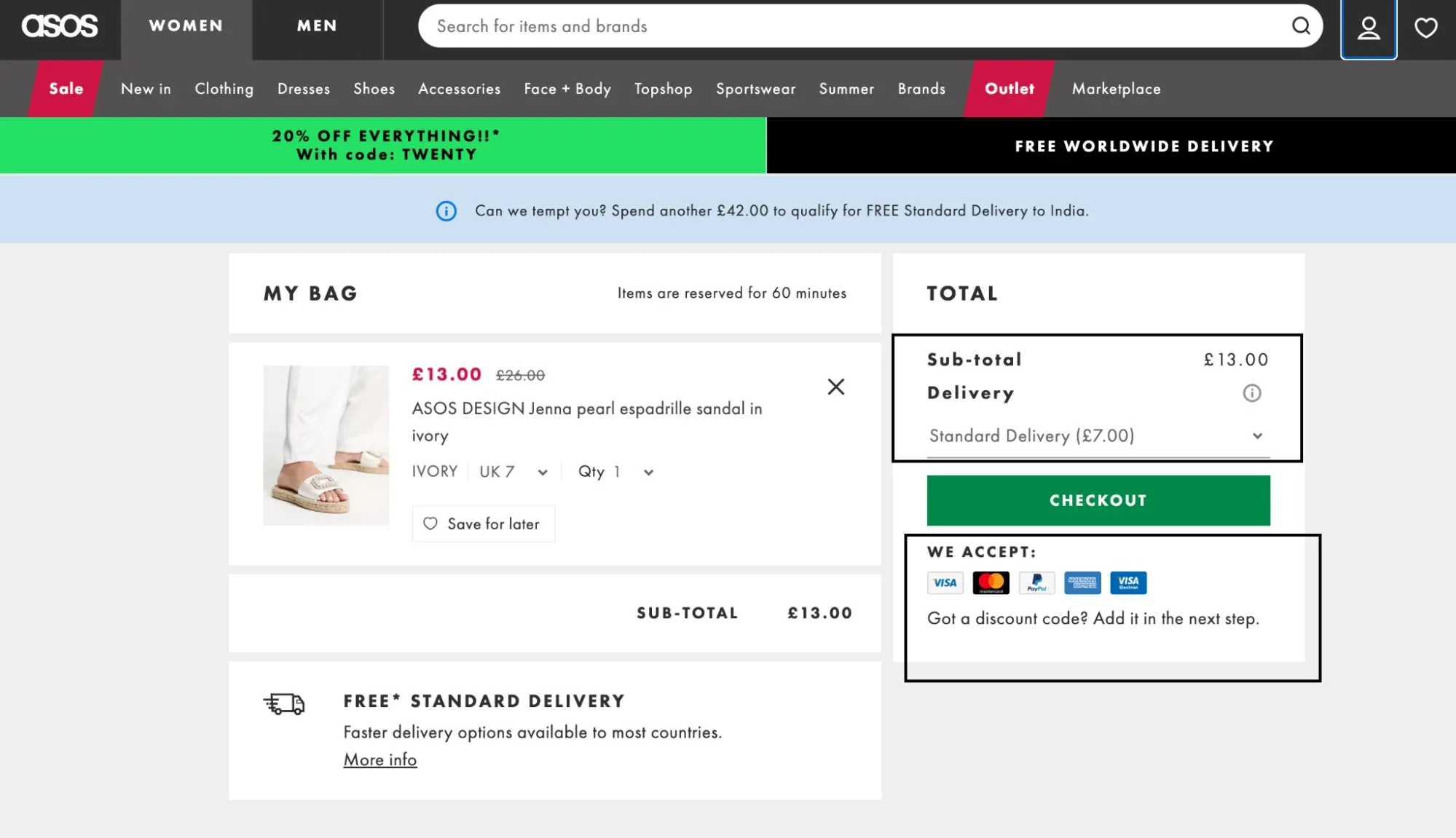Screen dimensions: 1456x838
Task: Remove the sandal with the X icon
Action: point(836,387)
